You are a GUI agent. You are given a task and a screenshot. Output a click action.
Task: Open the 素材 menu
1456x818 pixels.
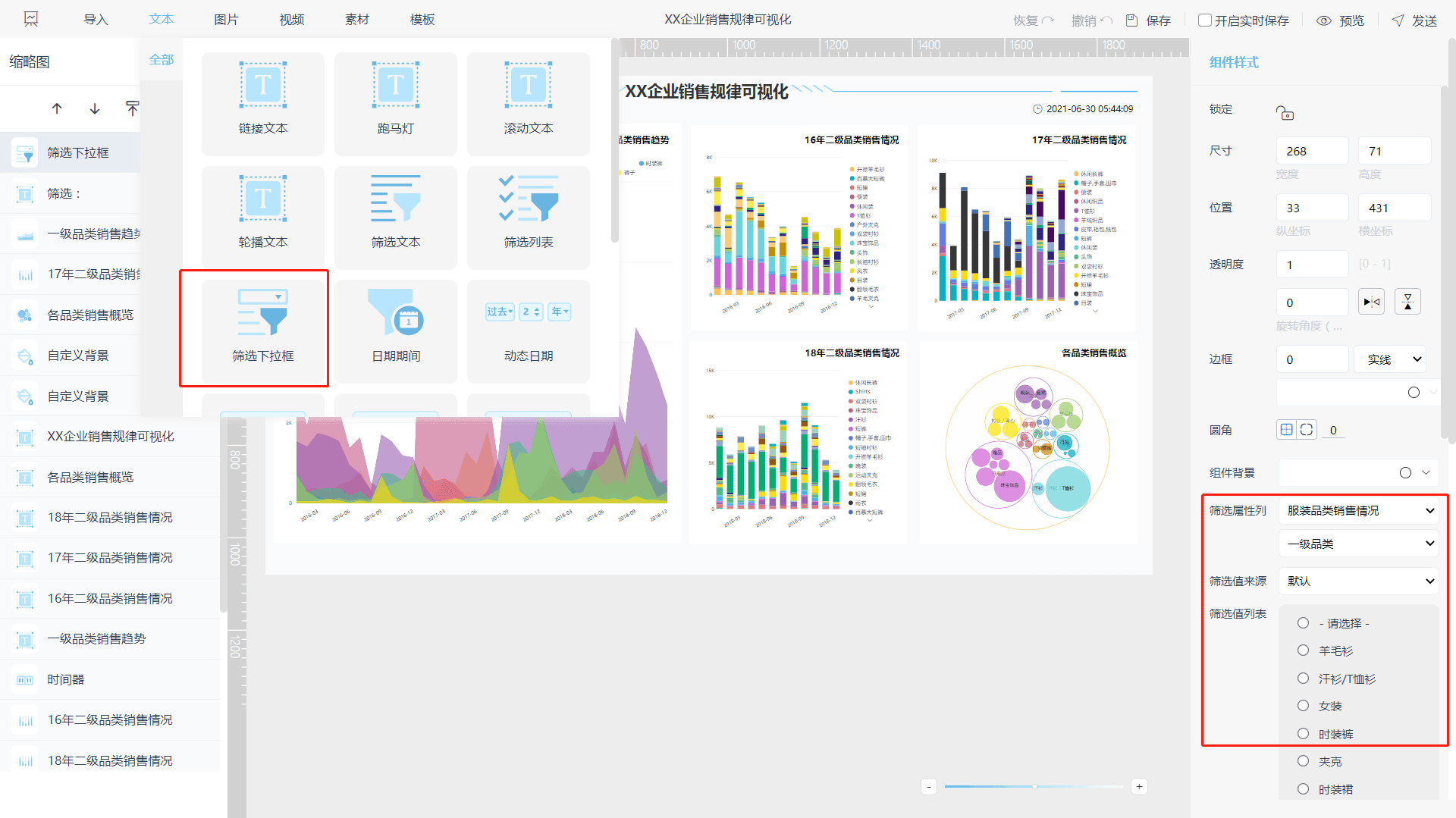tap(356, 20)
